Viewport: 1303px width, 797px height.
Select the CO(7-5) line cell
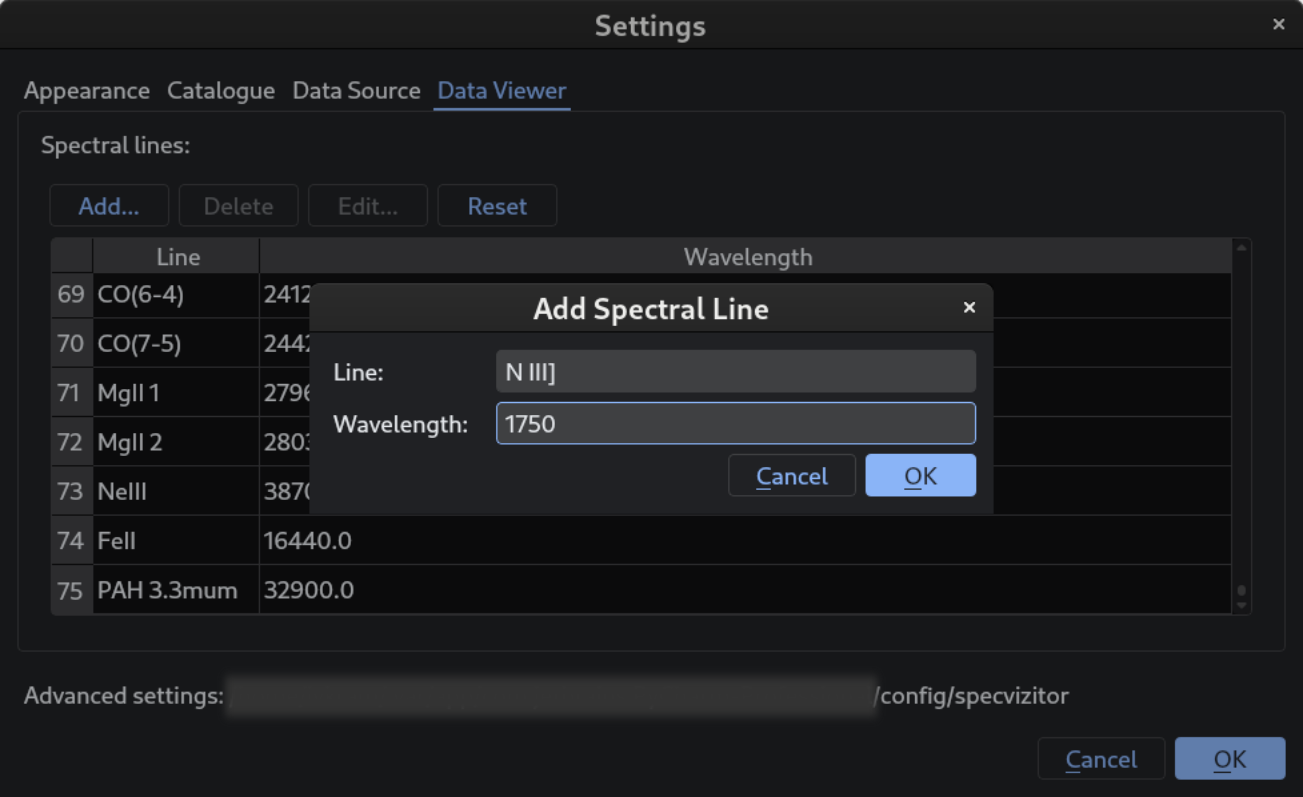coord(176,343)
